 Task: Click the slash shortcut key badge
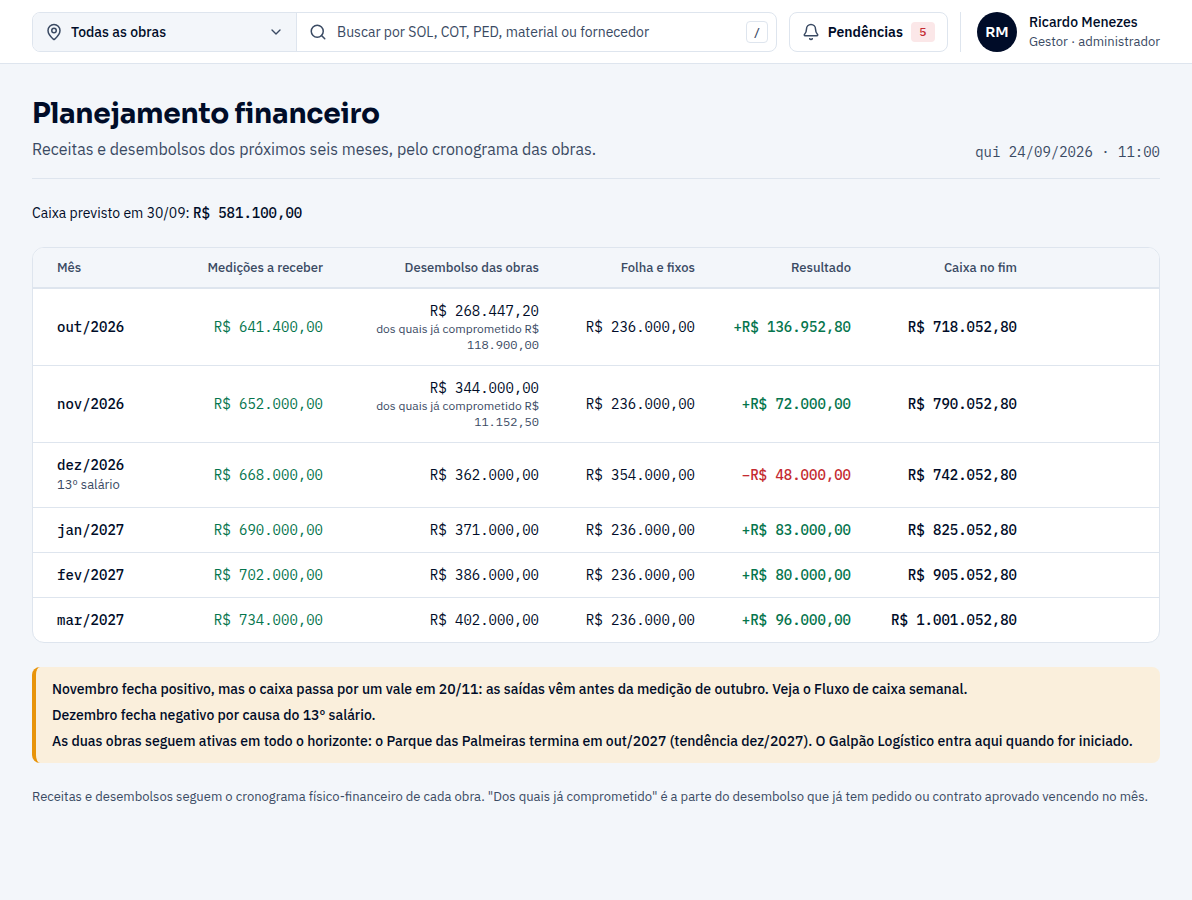(756, 32)
